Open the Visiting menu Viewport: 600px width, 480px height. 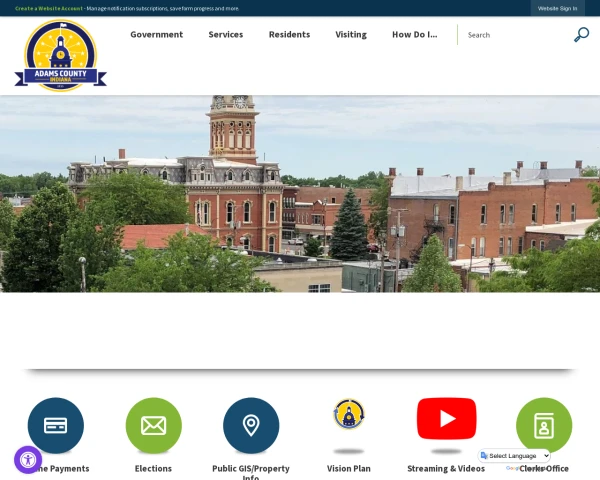(x=351, y=34)
